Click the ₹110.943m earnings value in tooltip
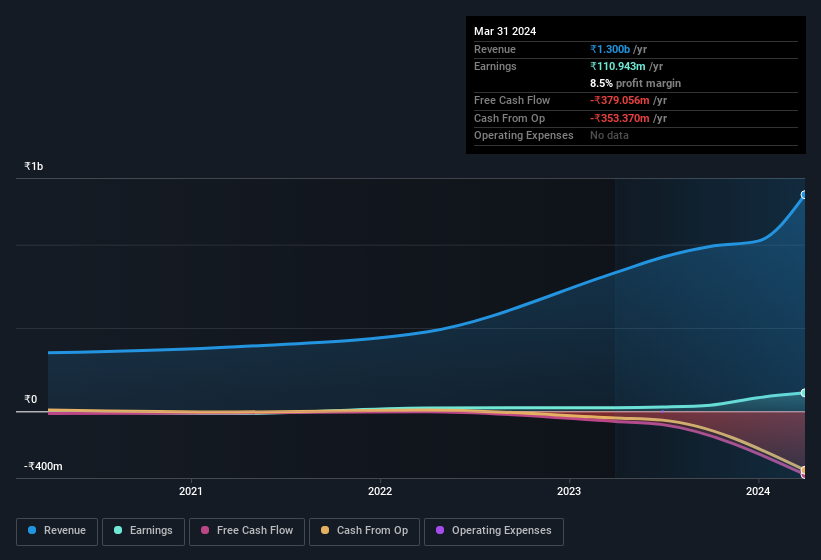 tap(618, 66)
